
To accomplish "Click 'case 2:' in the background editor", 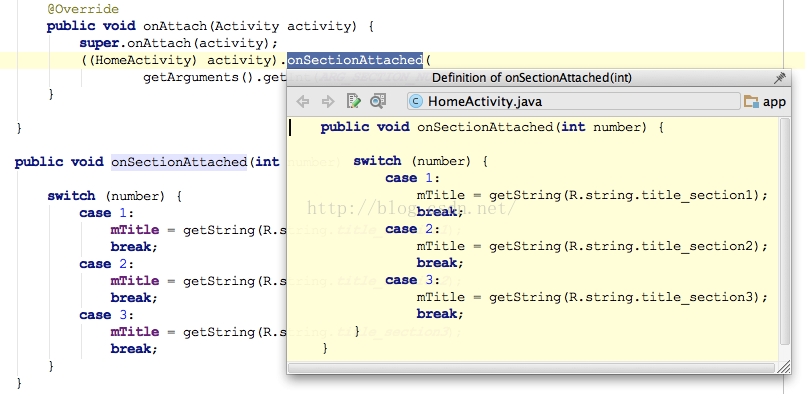I will point(106,264).
